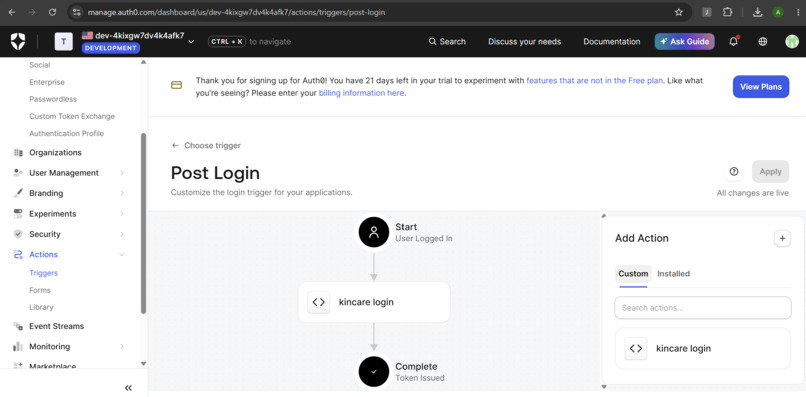Click the Event Streams icon

(x=18, y=326)
